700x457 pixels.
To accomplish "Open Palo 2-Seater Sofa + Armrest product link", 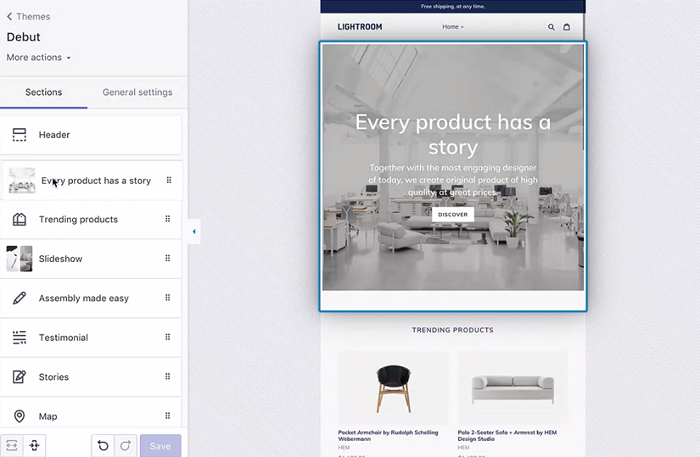I will (x=507, y=436).
